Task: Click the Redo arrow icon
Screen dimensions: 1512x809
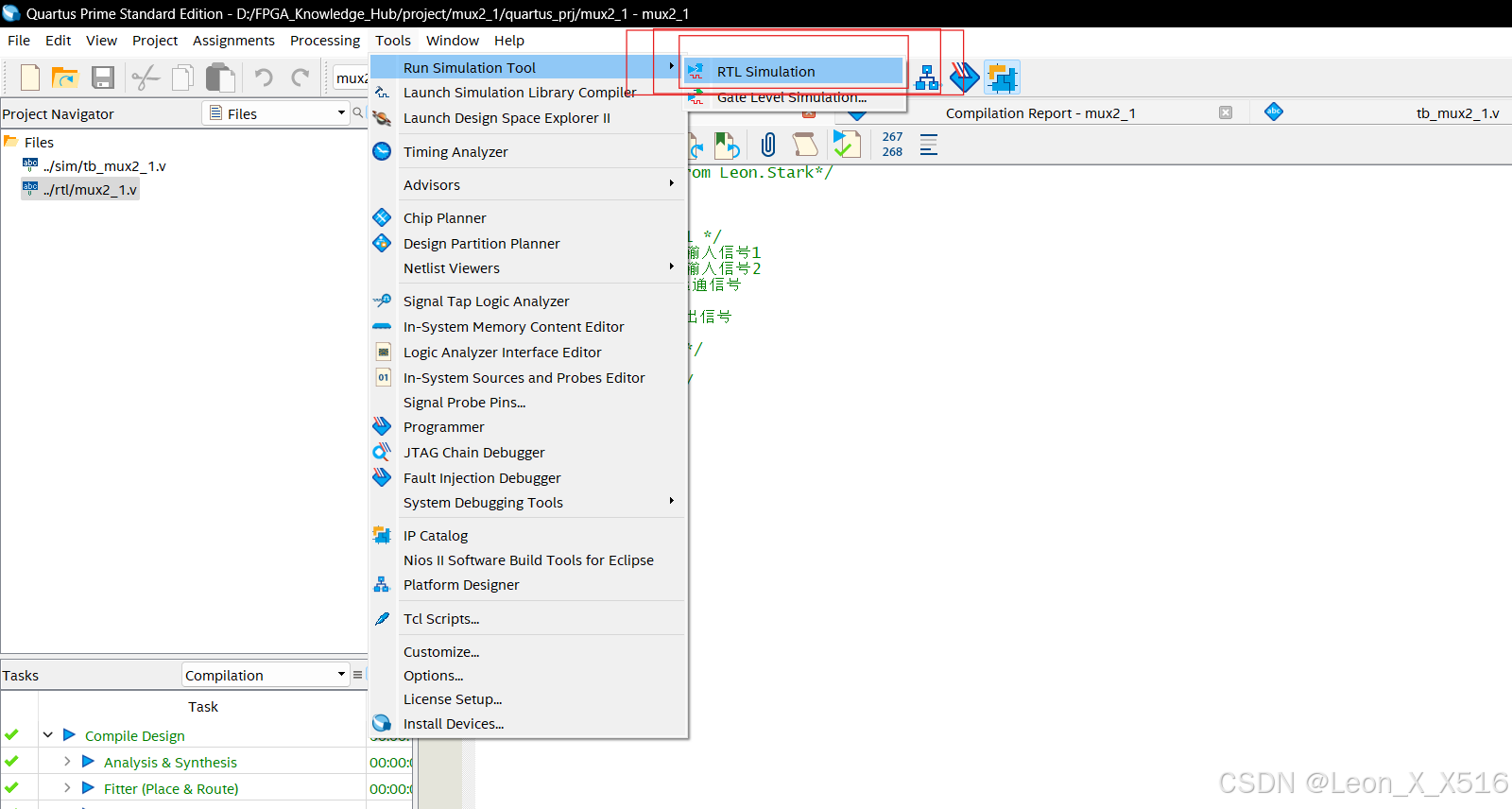Action: pos(301,77)
